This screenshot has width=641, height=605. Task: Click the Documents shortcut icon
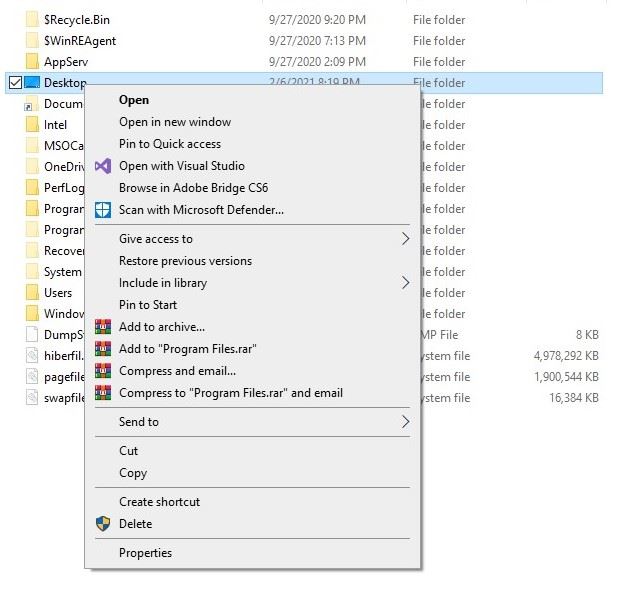[x=31, y=104]
